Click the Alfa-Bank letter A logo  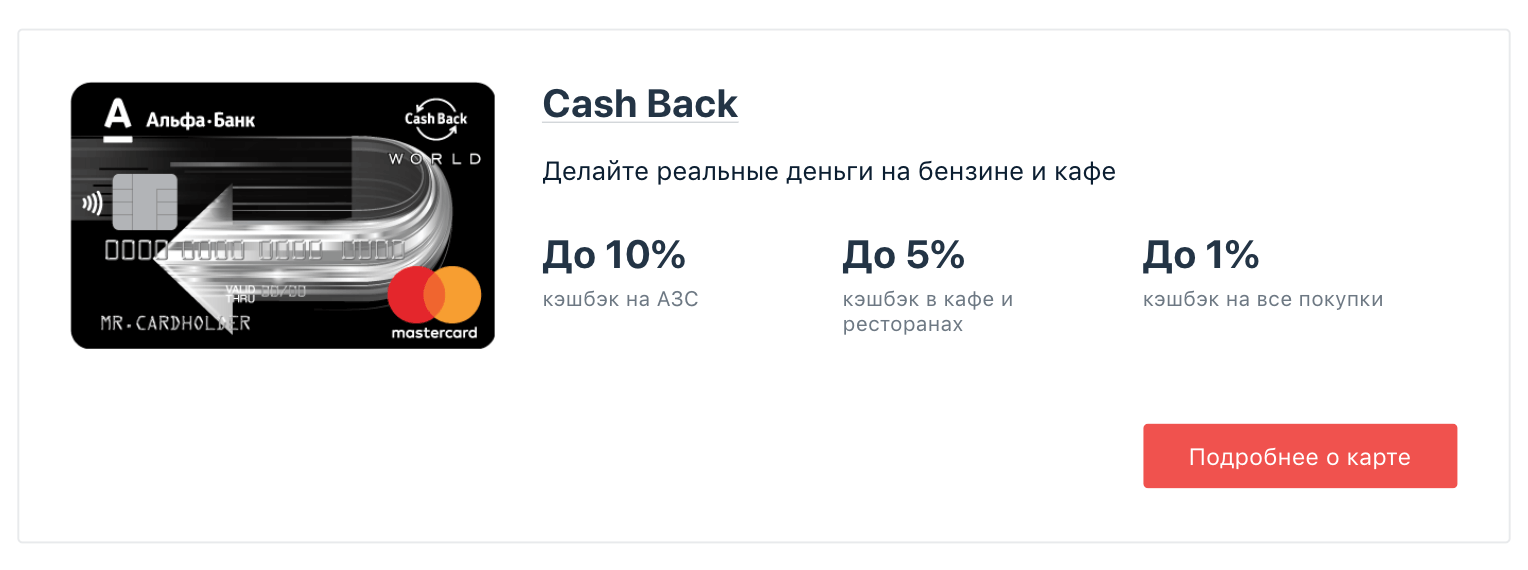pos(117,119)
